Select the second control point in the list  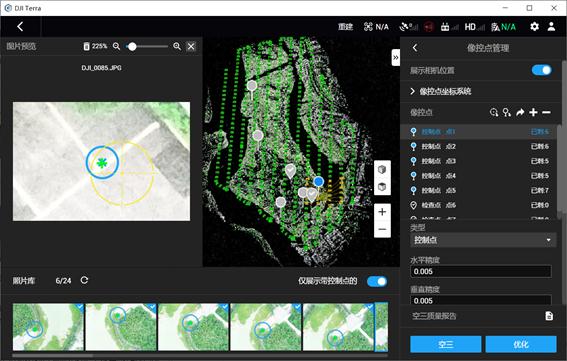481,146
